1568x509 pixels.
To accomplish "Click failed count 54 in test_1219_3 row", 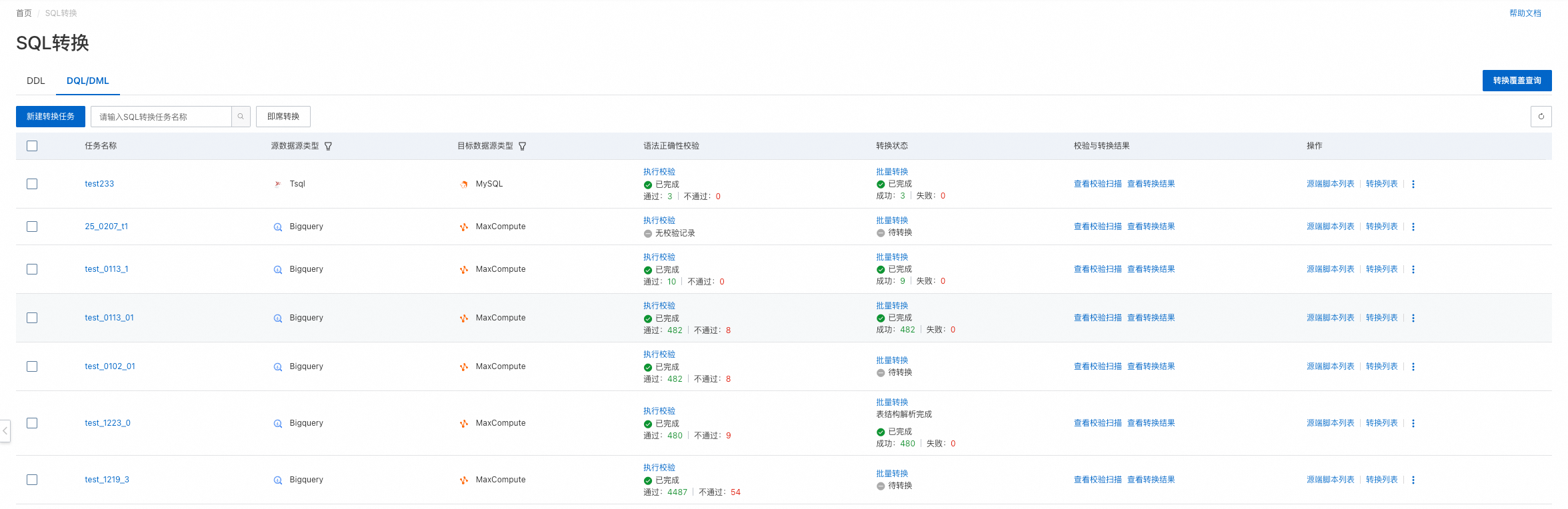I will (x=735, y=492).
